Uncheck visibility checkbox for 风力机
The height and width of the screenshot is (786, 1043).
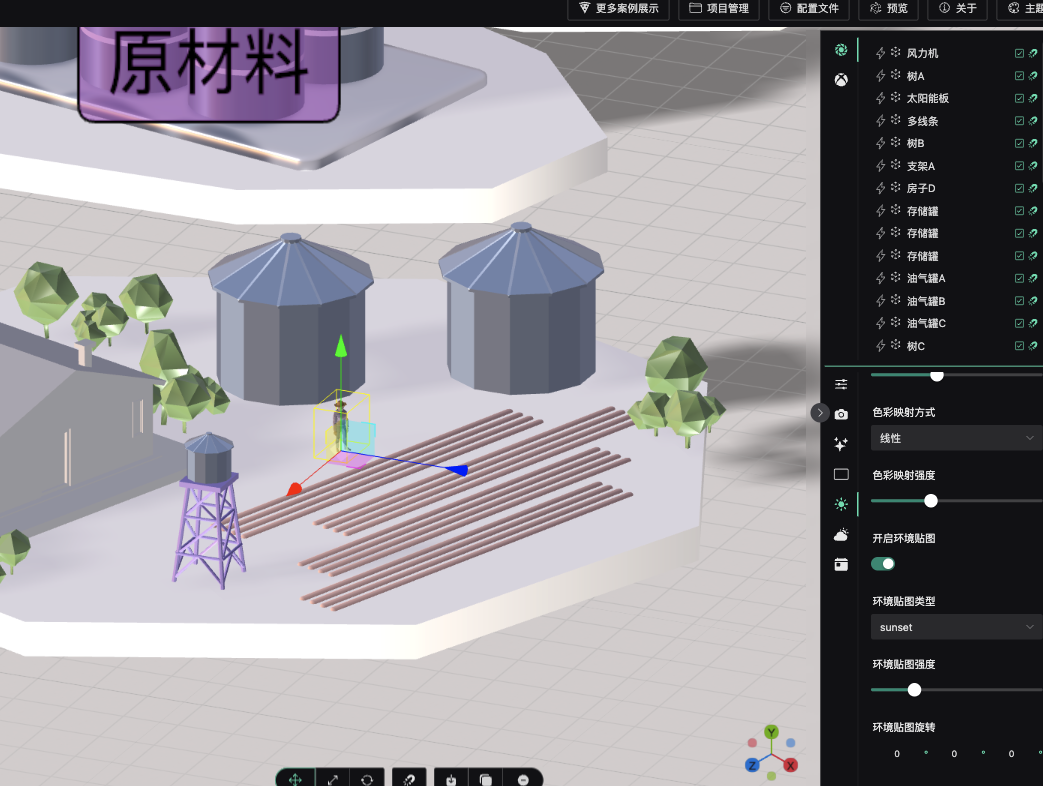click(1019, 53)
